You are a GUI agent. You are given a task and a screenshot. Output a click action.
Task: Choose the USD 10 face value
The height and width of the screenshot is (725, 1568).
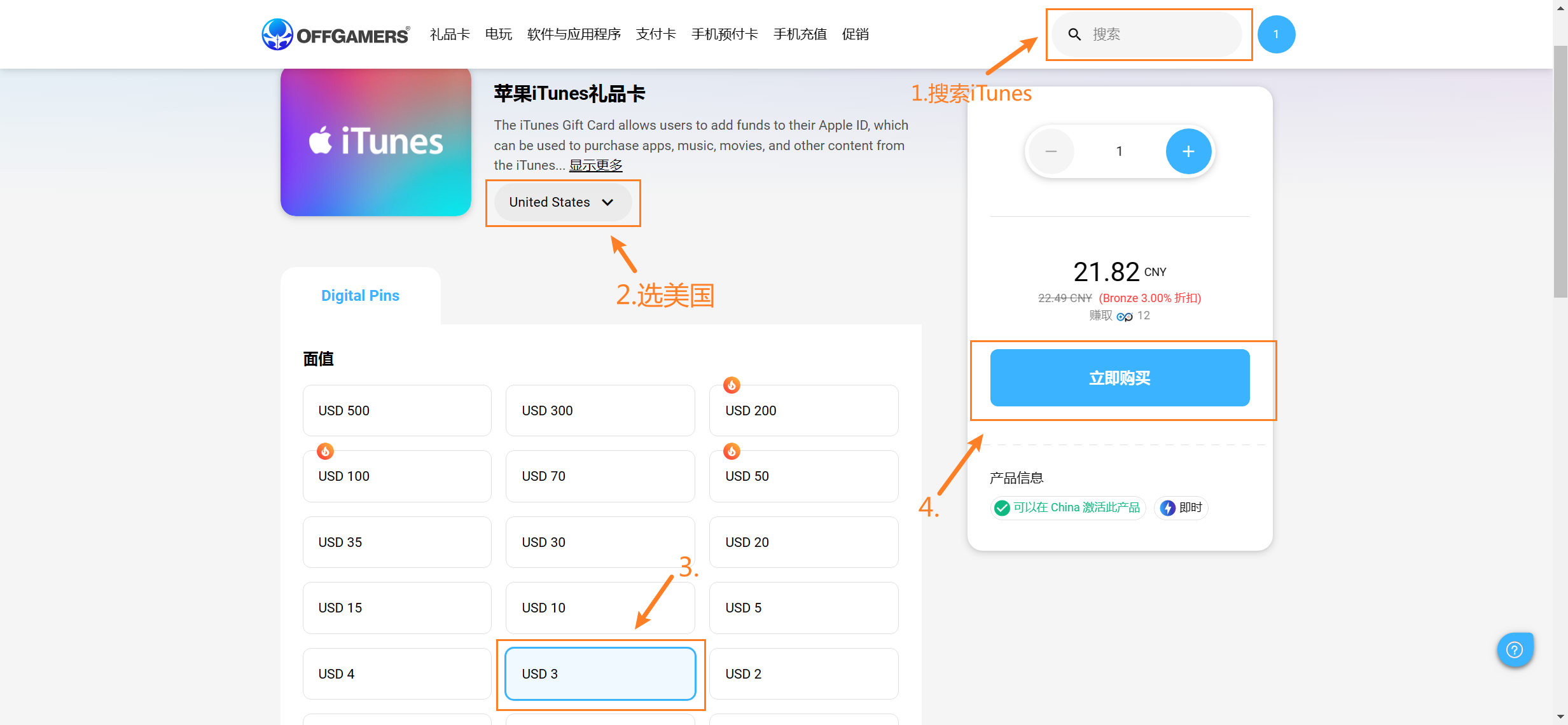click(x=599, y=608)
